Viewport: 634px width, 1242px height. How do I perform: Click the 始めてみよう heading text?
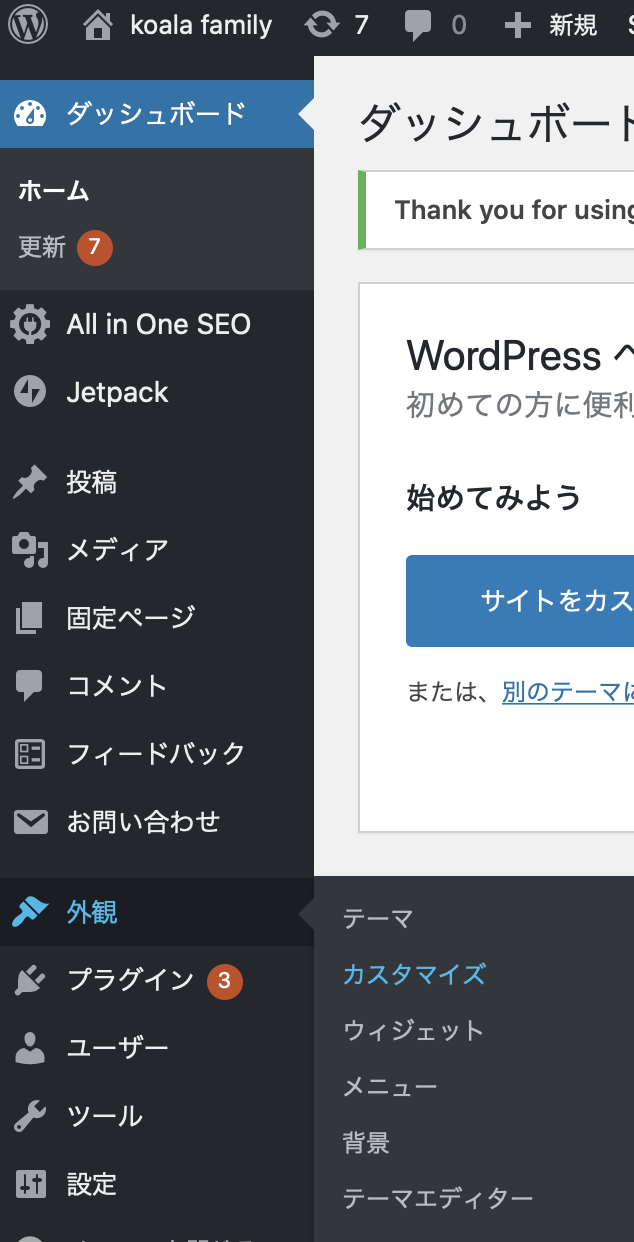(x=494, y=497)
